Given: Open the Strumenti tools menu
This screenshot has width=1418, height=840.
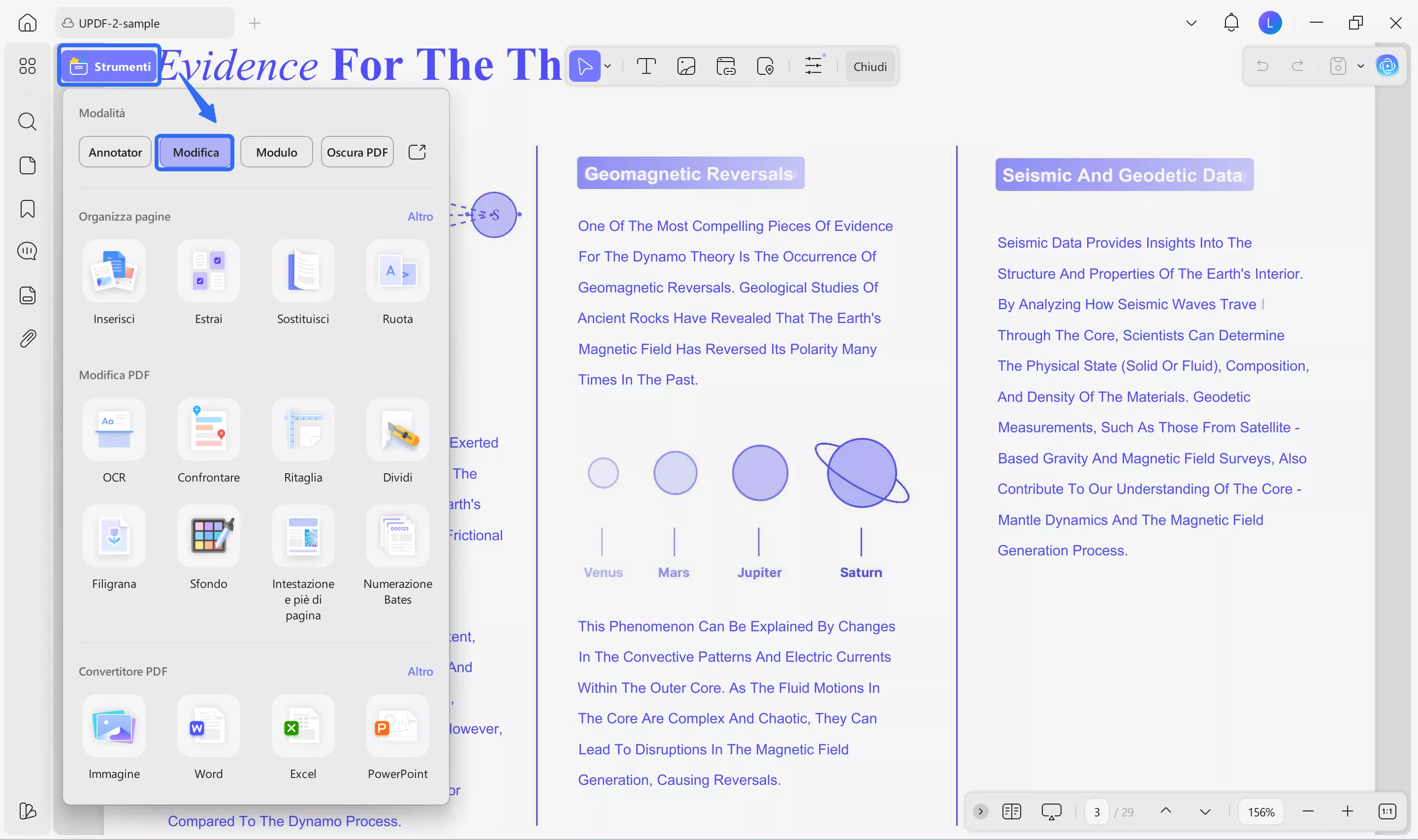Looking at the screenshot, I should pos(110,66).
